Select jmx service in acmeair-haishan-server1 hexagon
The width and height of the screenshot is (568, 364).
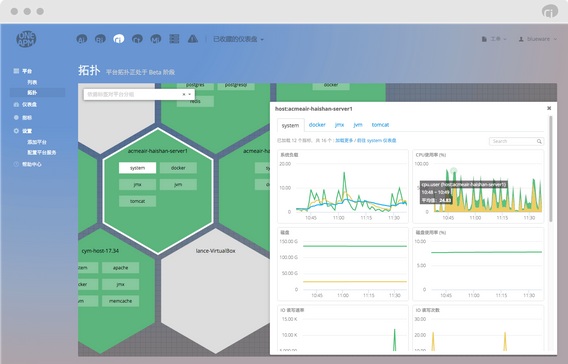point(137,184)
